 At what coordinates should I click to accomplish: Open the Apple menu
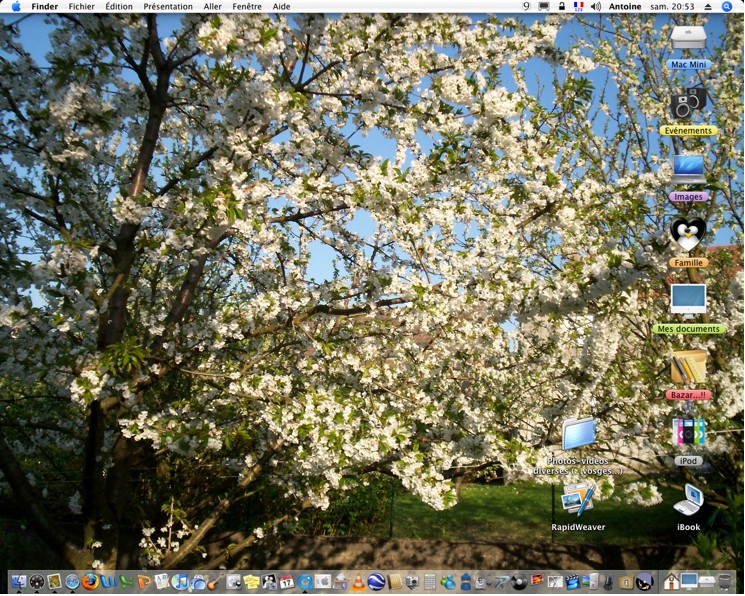pos(15,6)
